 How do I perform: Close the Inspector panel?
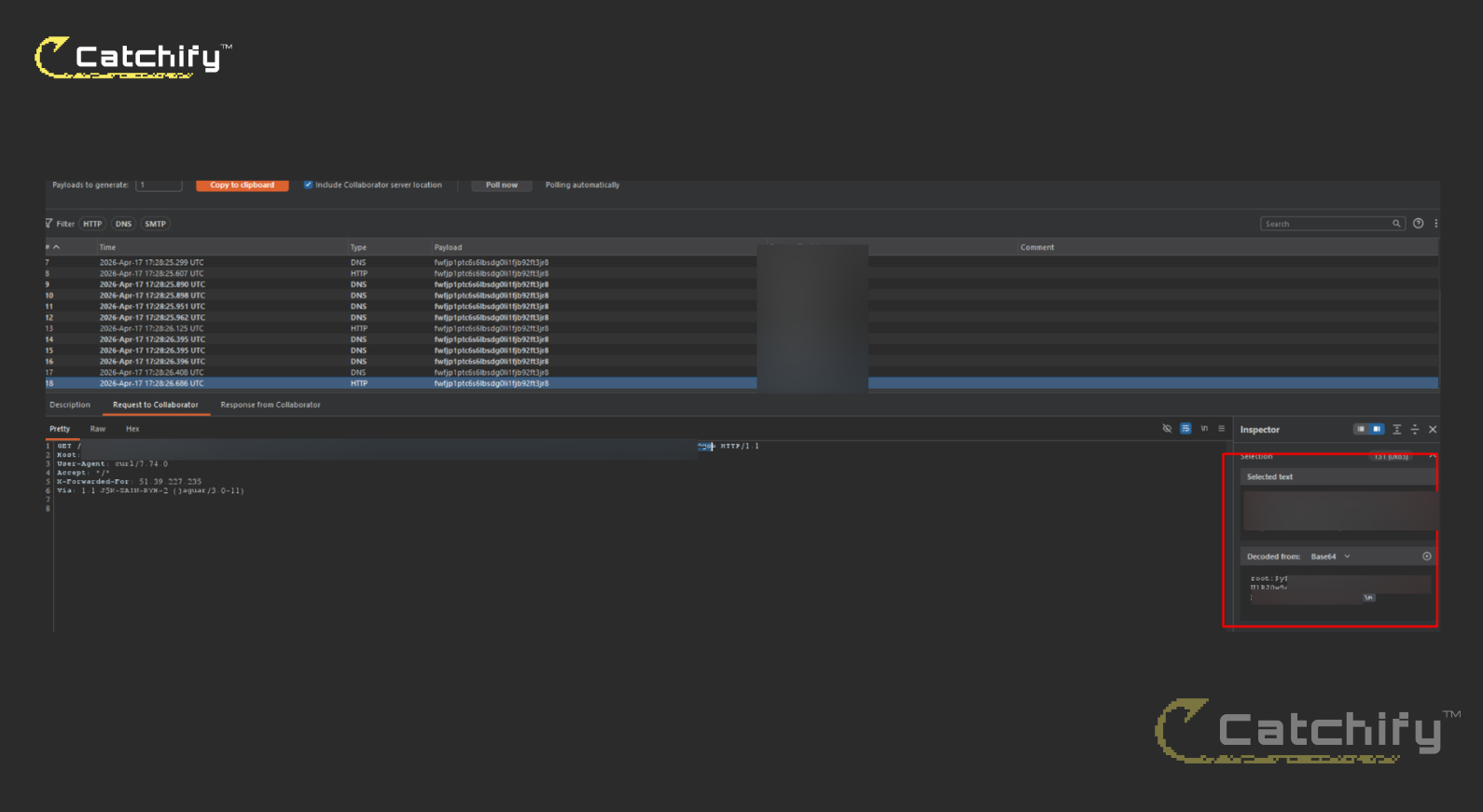pyautogui.click(x=1433, y=430)
